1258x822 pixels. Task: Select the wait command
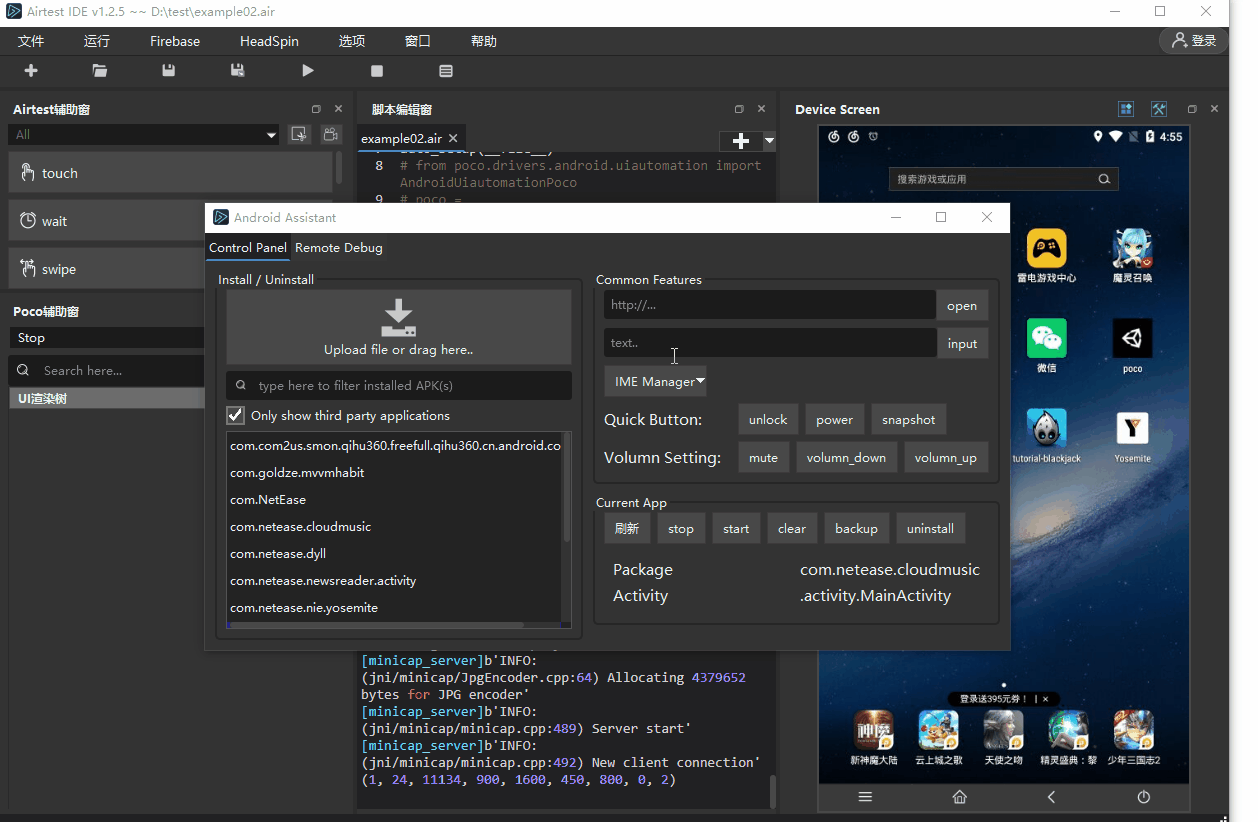click(107, 221)
